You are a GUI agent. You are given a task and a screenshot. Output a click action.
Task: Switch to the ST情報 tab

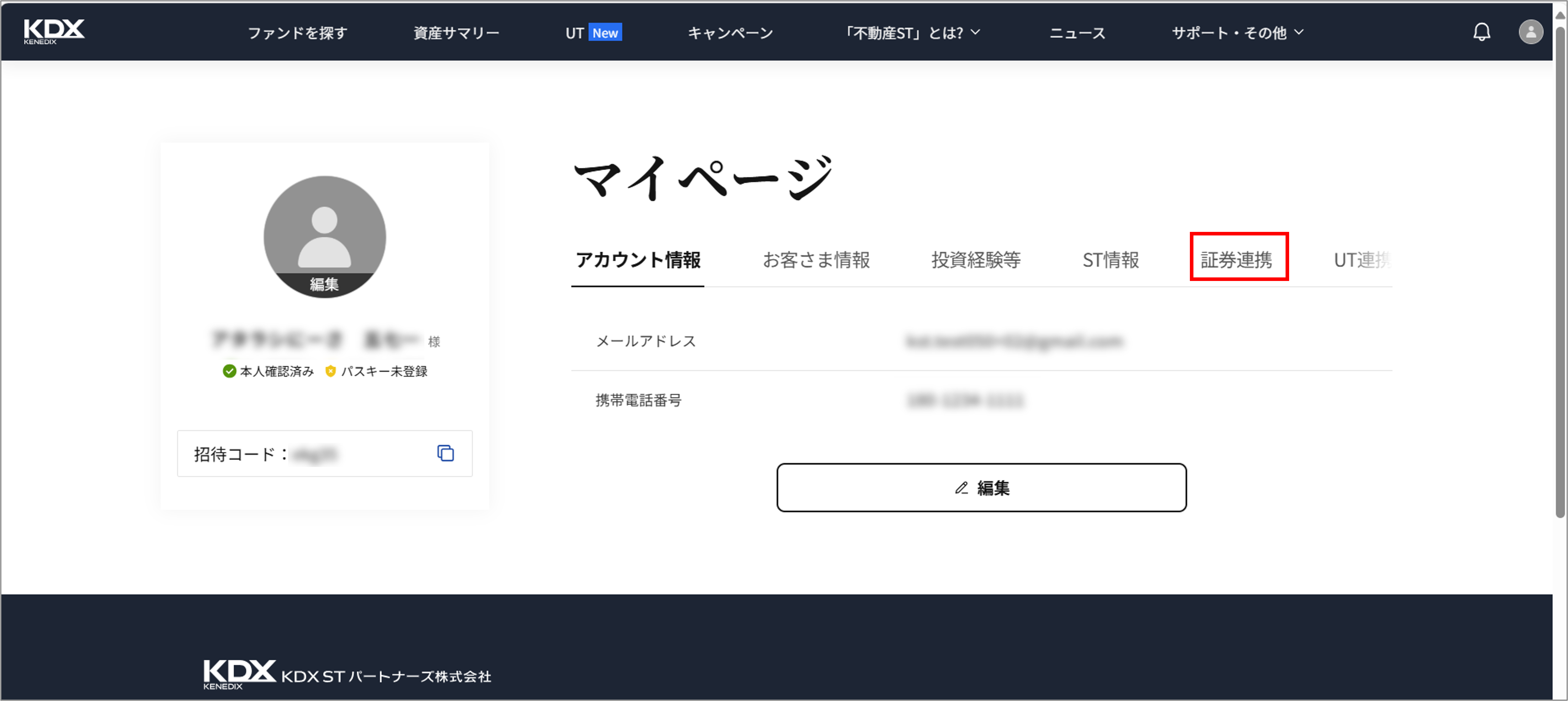tap(1111, 260)
